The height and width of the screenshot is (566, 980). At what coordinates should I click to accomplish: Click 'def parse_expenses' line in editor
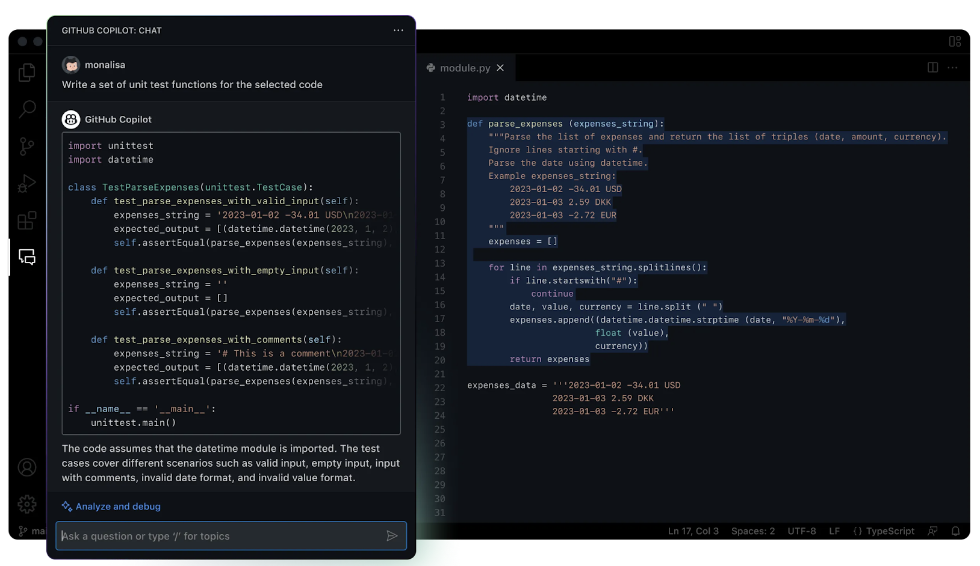pos(566,124)
